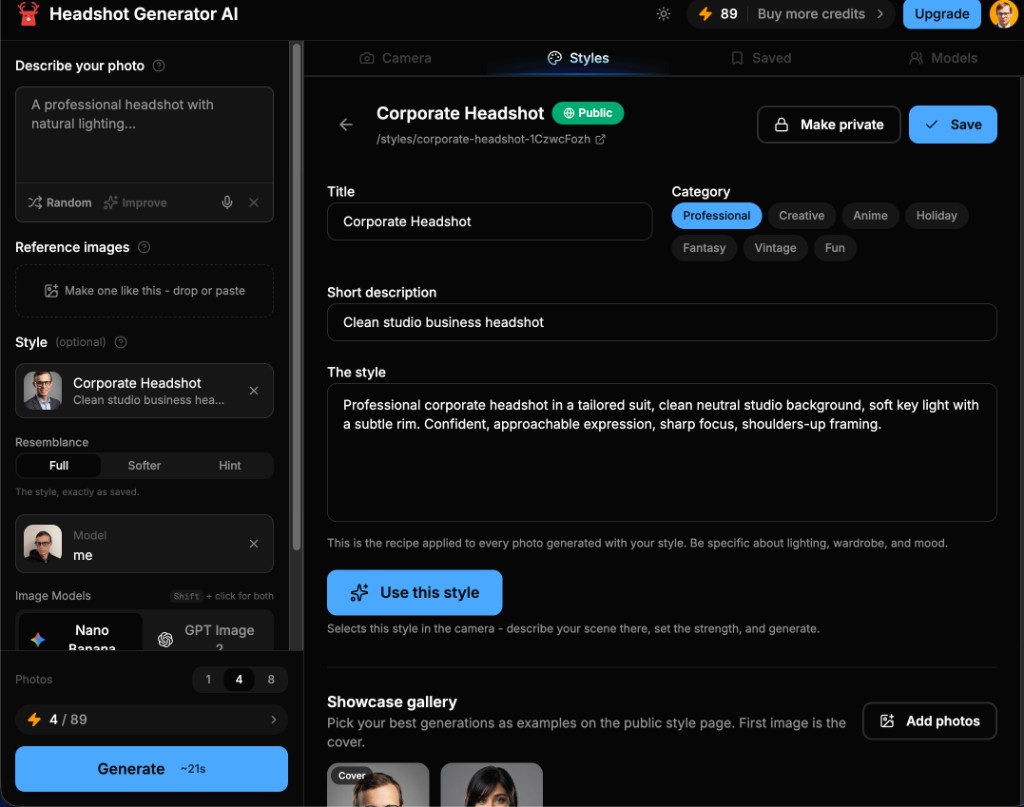Viewport: 1024px width, 807px height.
Task: Click the help icon next to Describe your photo
Action: pos(159,65)
